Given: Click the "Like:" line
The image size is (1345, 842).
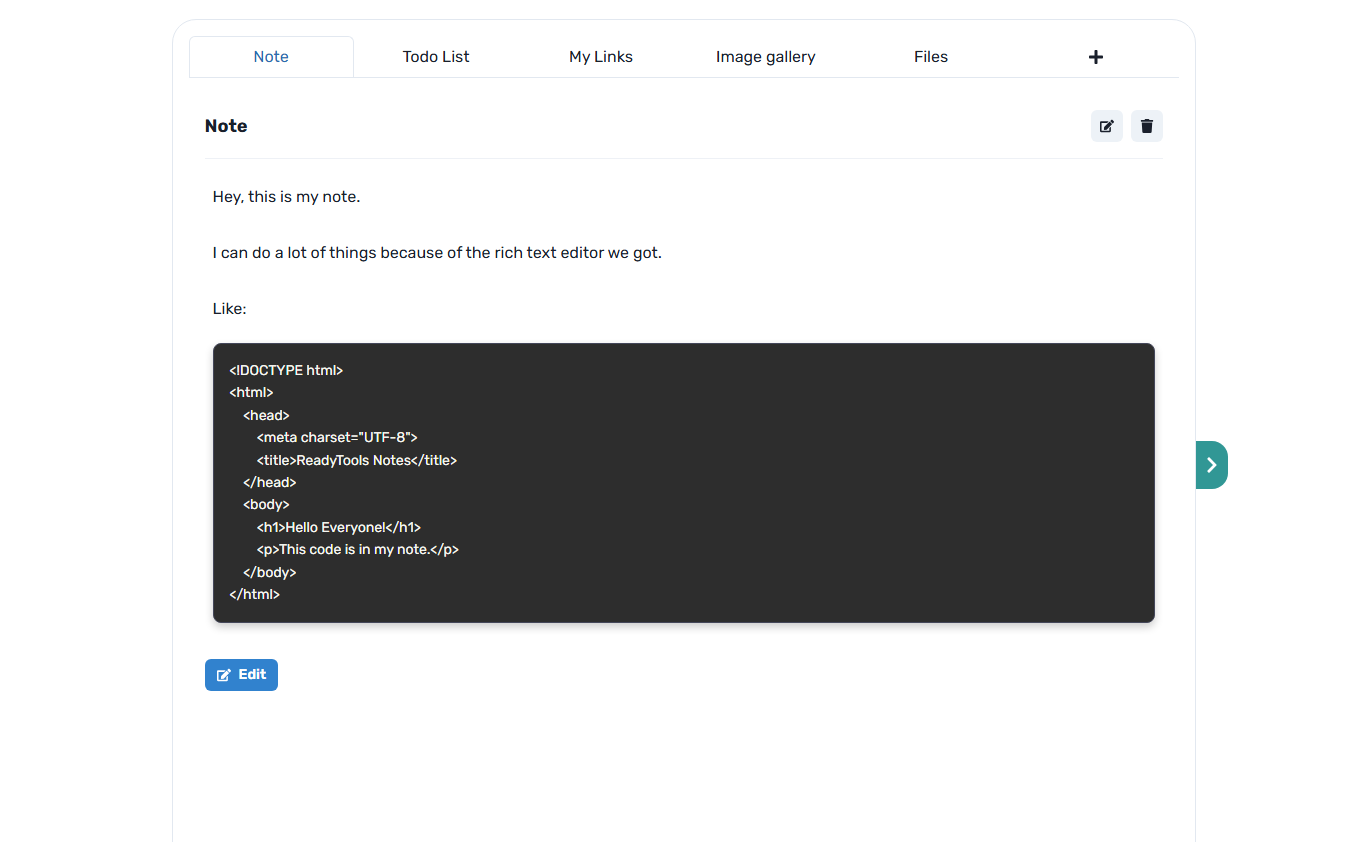Looking at the screenshot, I should tap(230, 309).
